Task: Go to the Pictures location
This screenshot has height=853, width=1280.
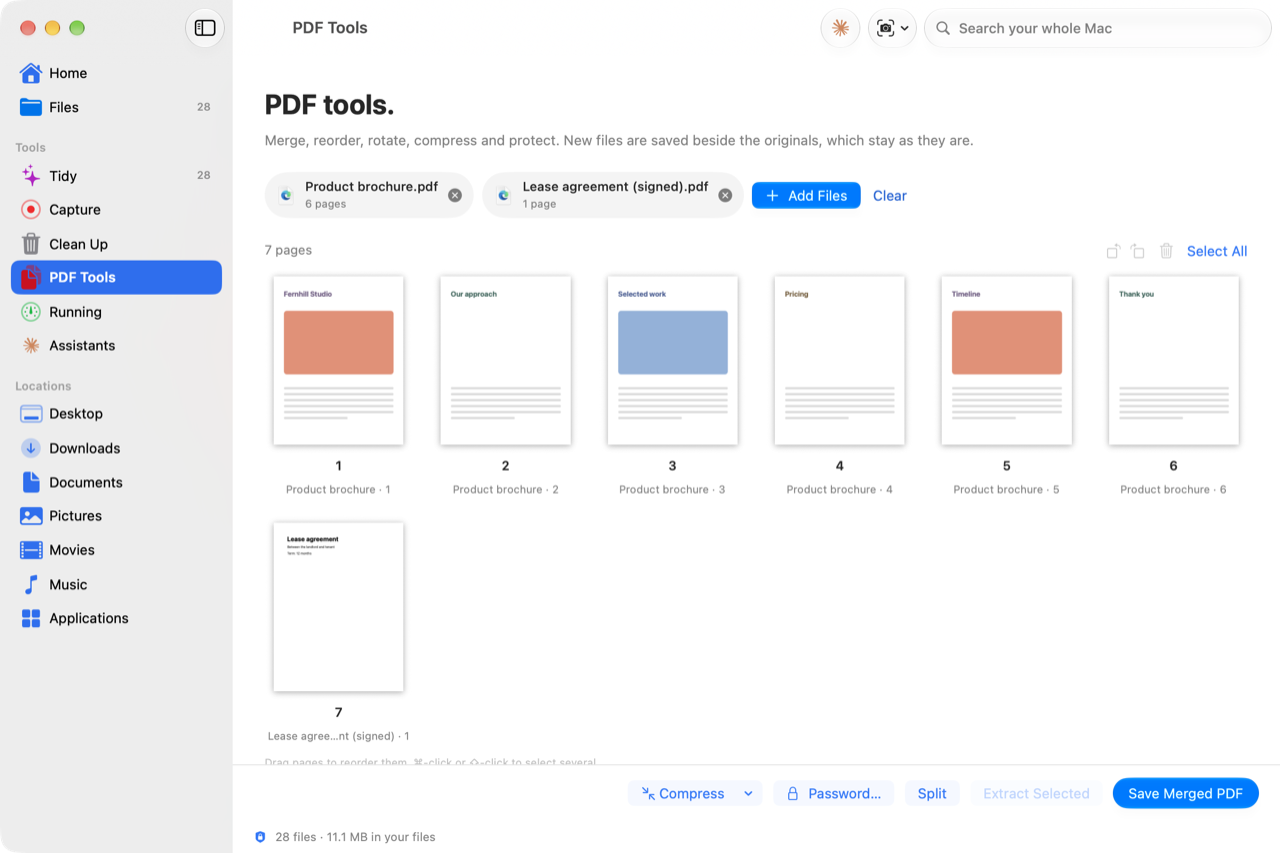Action: click(x=116, y=516)
